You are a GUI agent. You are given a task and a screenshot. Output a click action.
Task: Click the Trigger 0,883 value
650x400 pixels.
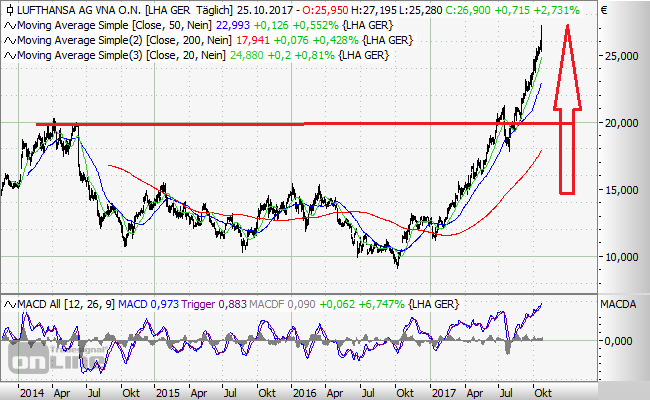point(214,304)
